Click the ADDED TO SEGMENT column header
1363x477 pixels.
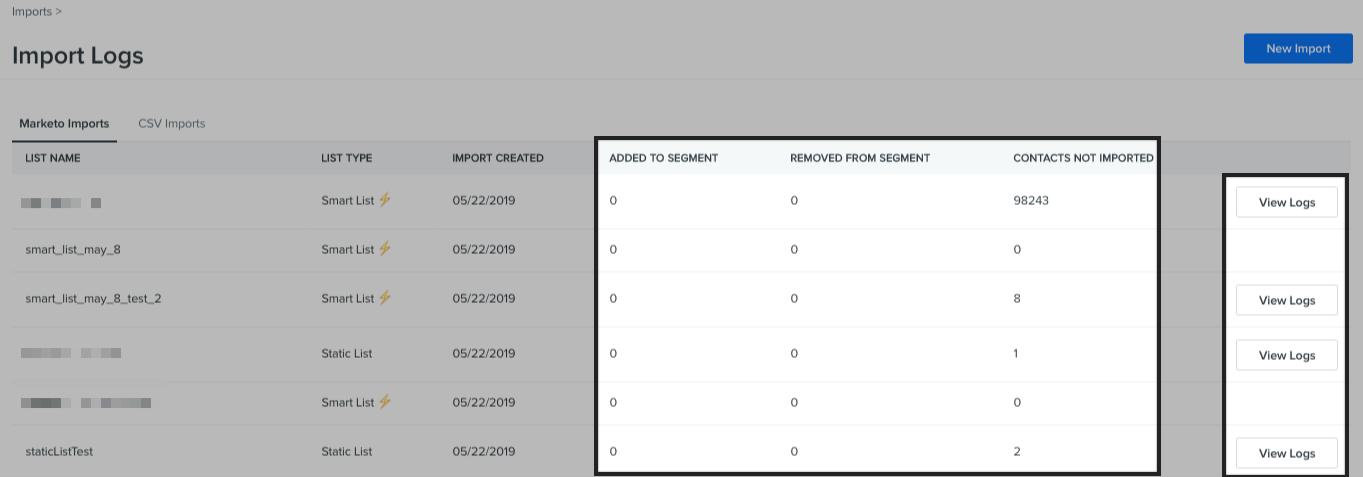point(664,158)
